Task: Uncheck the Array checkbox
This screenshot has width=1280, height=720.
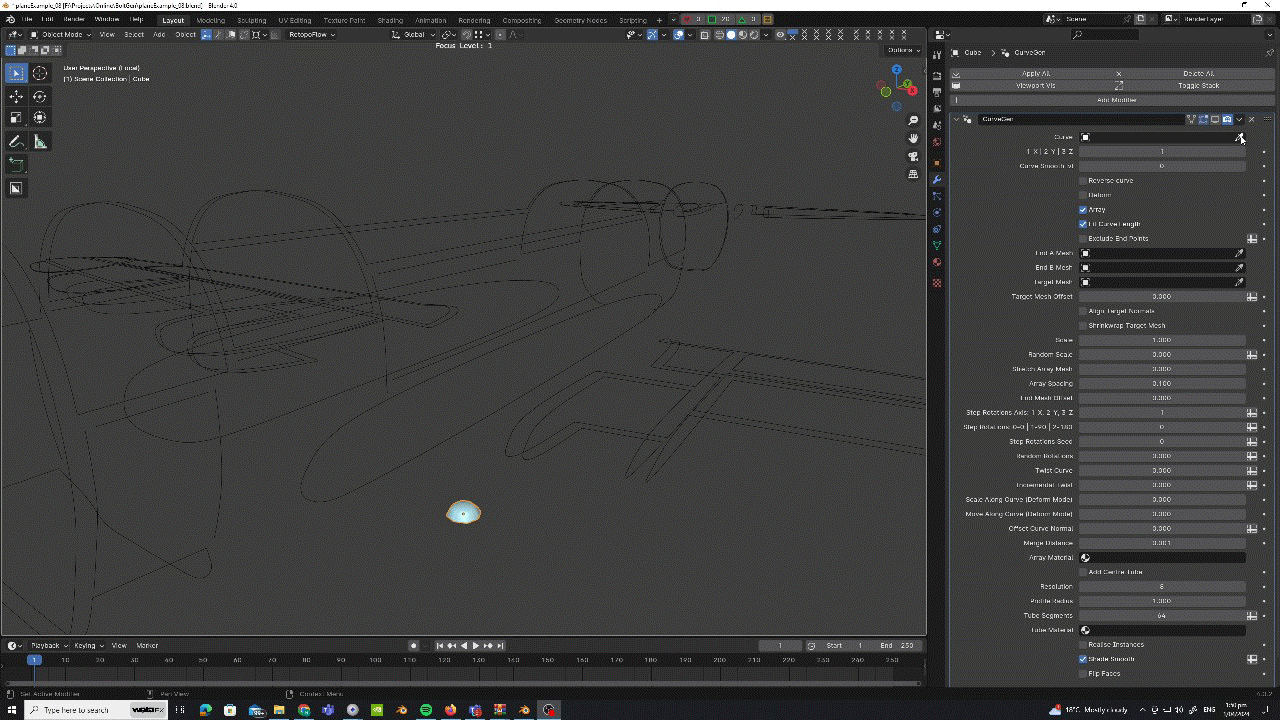Action: tap(1083, 210)
